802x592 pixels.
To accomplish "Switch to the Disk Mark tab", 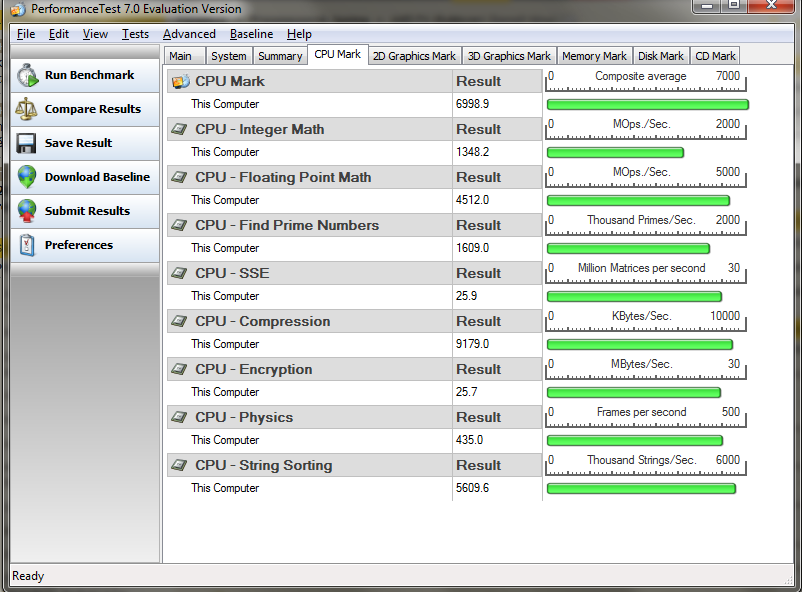I will pyautogui.click(x=661, y=56).
